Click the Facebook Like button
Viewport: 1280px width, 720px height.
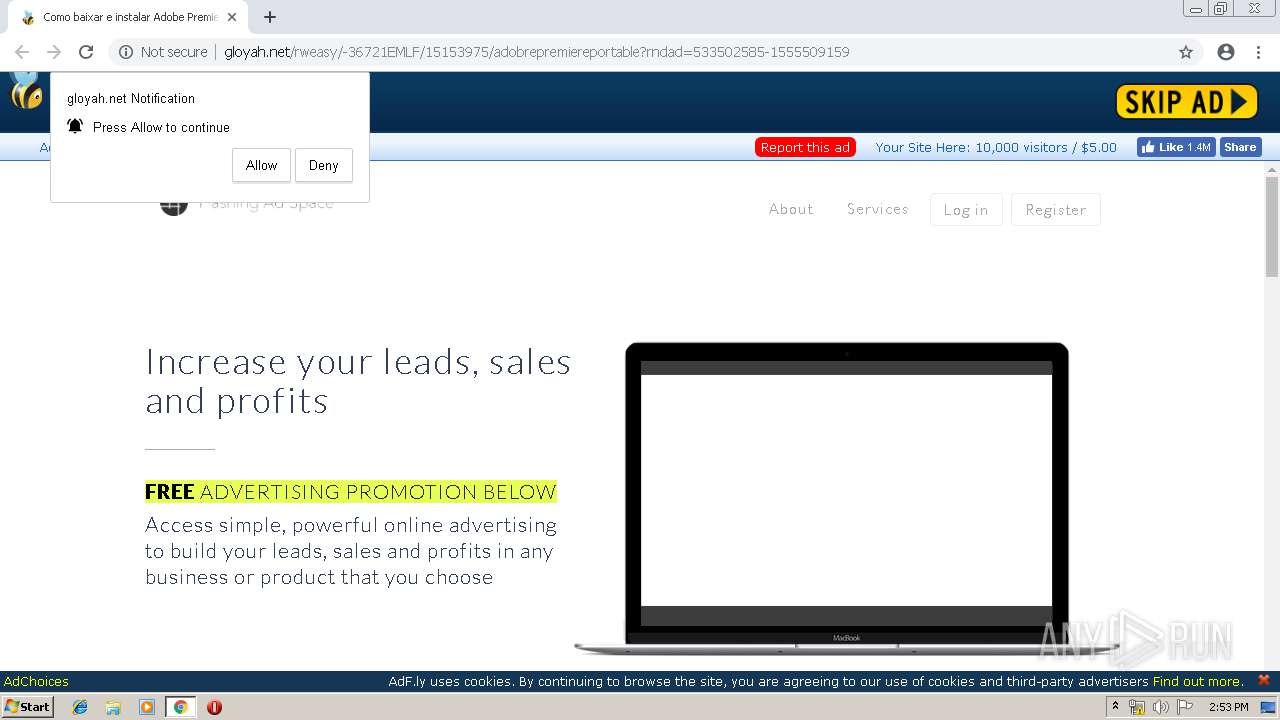pyautogui.click(x=1175, y=147)
